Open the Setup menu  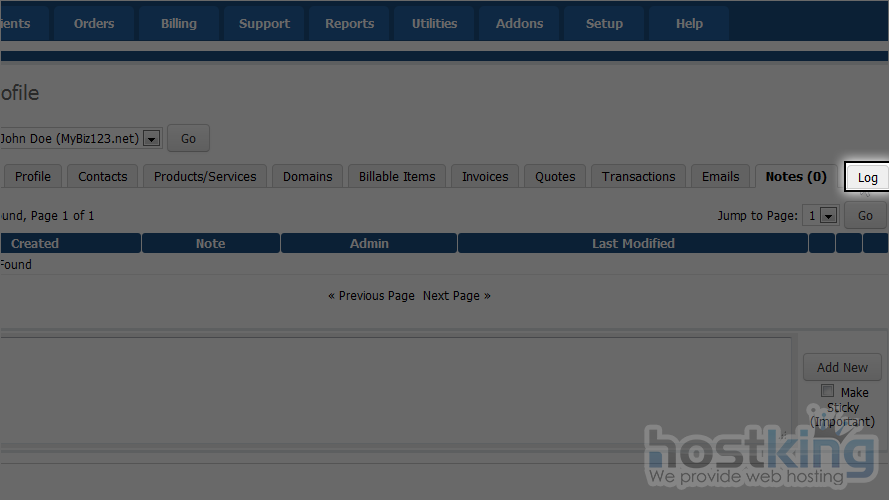pyautogui.click(x=604, y=23)
